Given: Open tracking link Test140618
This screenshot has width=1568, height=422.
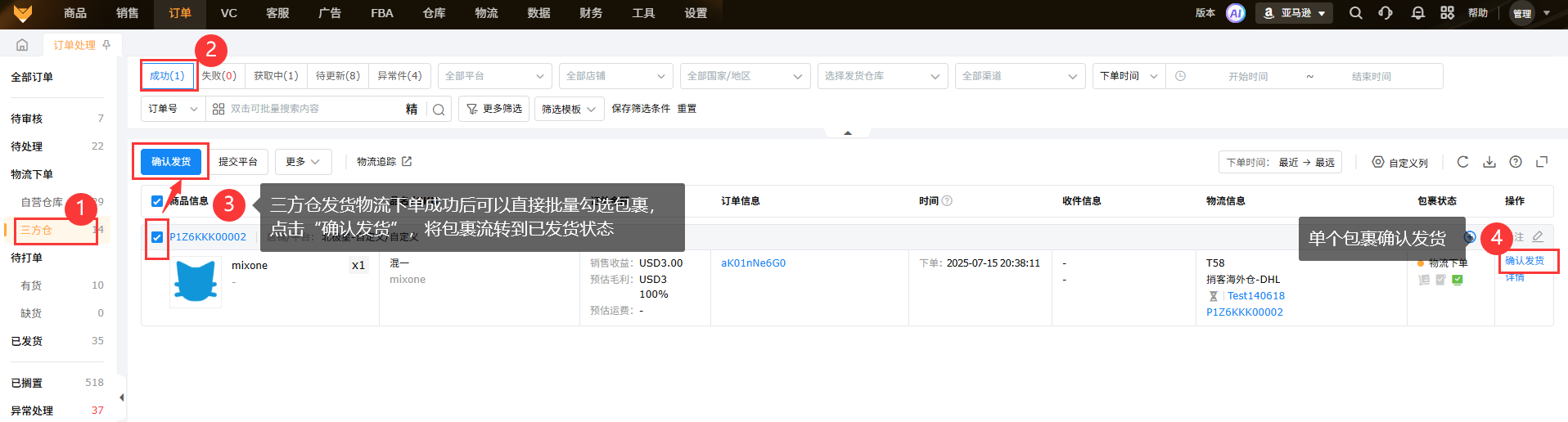Looking at the screenshot, I should tap(1256, 296).
